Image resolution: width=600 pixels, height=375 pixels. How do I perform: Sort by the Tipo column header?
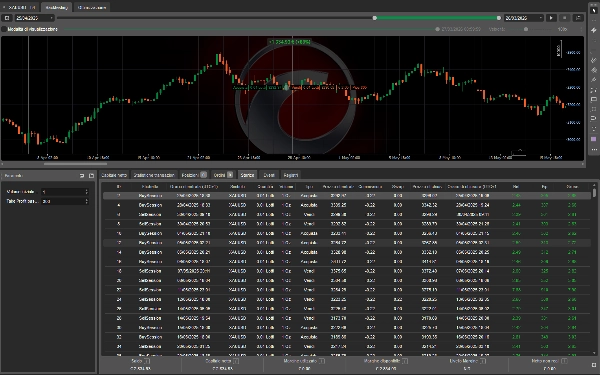coord(309,187)
